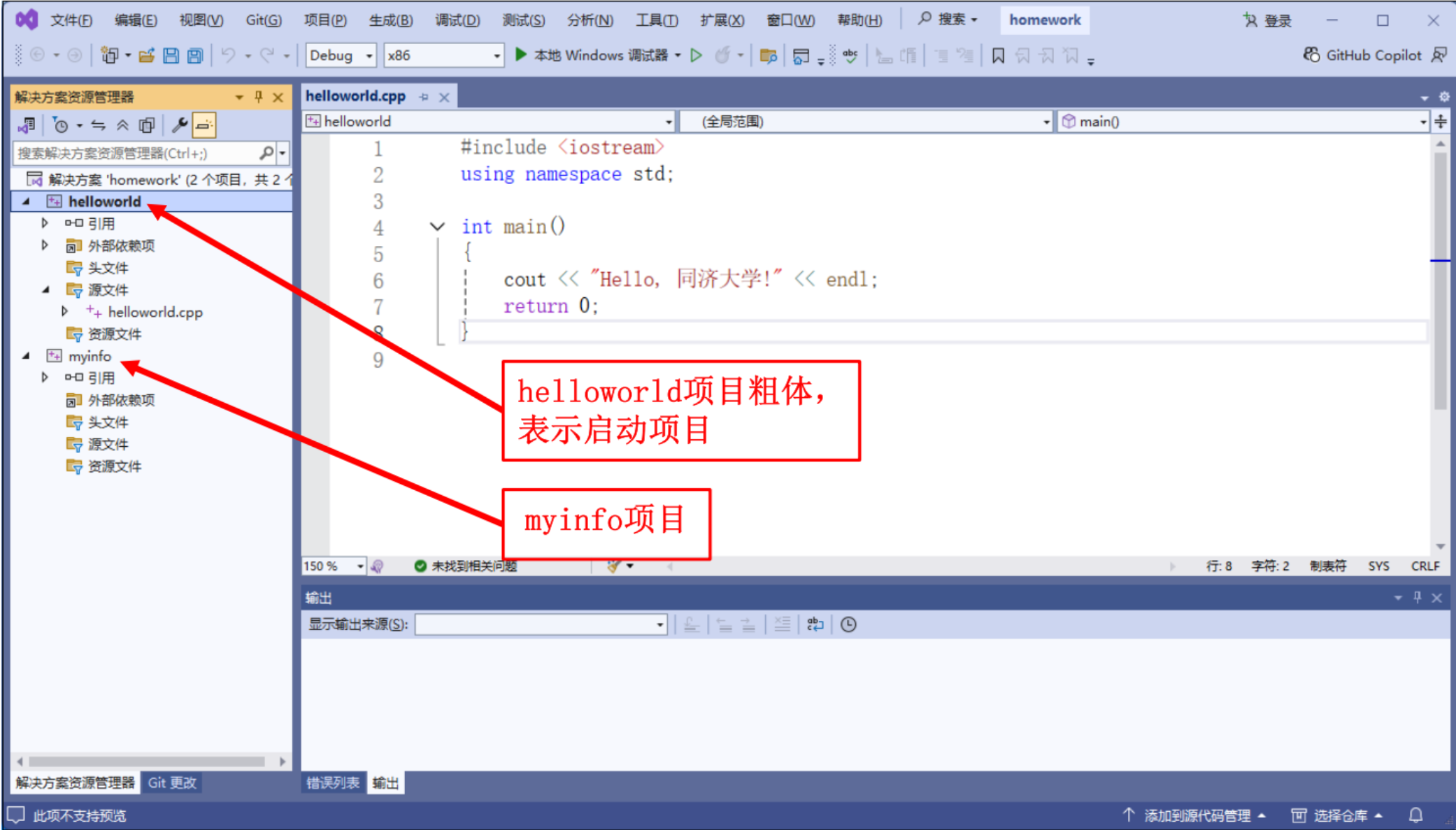This screenshot has width=1456, height=830.
Task: Click the properties wrench icon in Solution Explorer
Action: click(180, 125)
